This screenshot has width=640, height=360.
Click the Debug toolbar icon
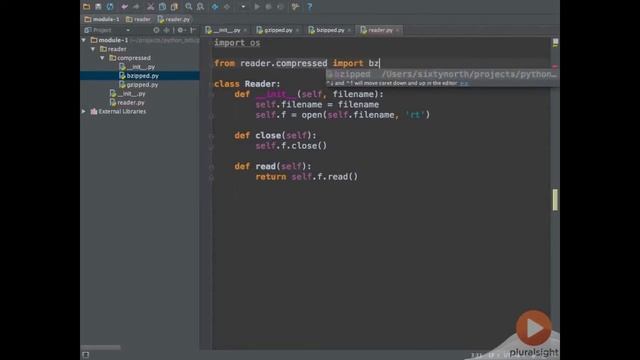[x=269, y=7]
